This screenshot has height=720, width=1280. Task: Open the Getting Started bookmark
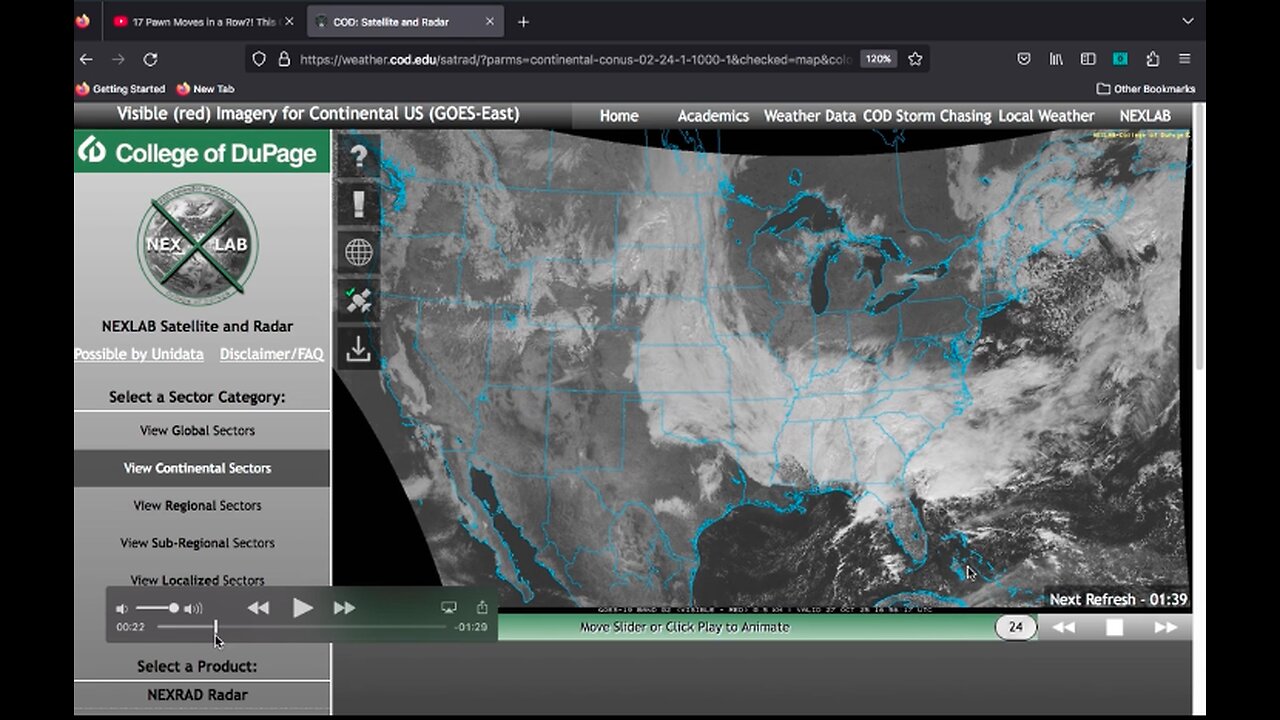coord(120,89)
